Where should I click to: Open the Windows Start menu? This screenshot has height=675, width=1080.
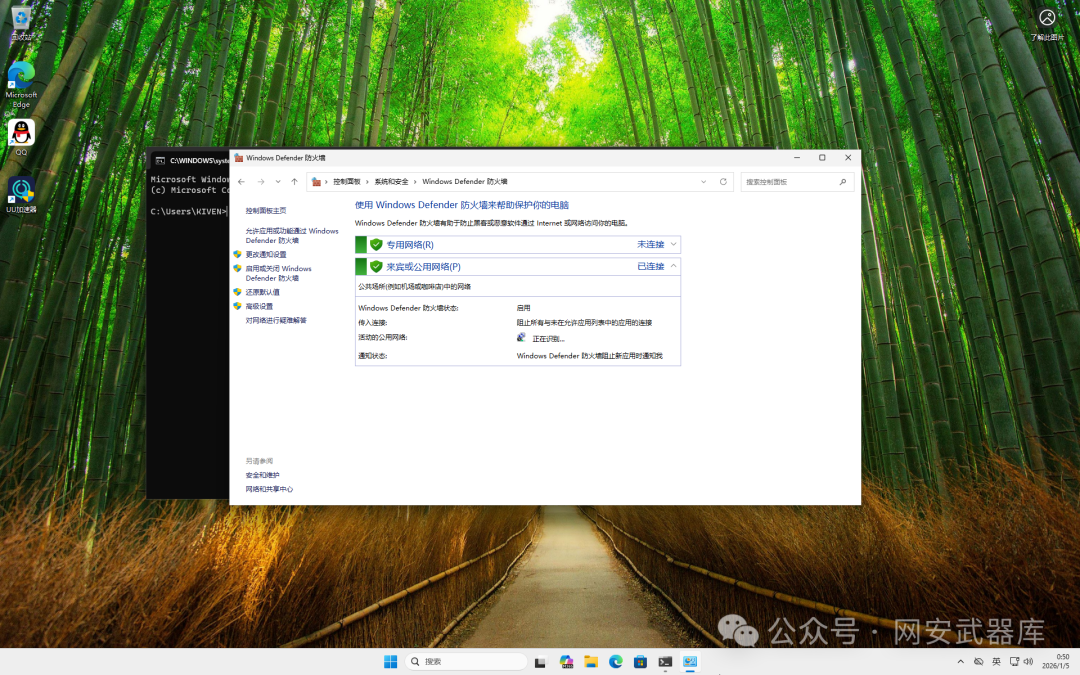391,662
